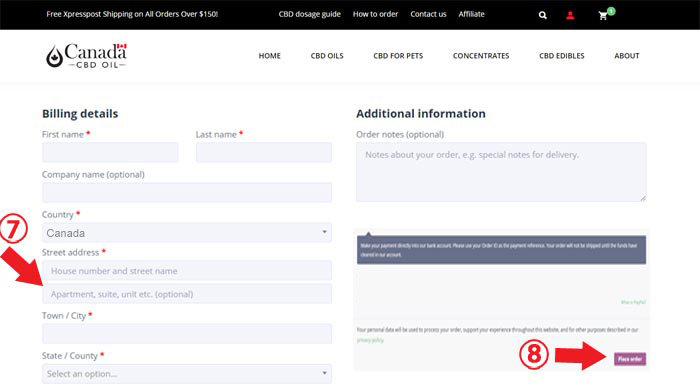Focus the Apartment, suite, unit field
Screen dimensions: 700x390
coord(187,294)
